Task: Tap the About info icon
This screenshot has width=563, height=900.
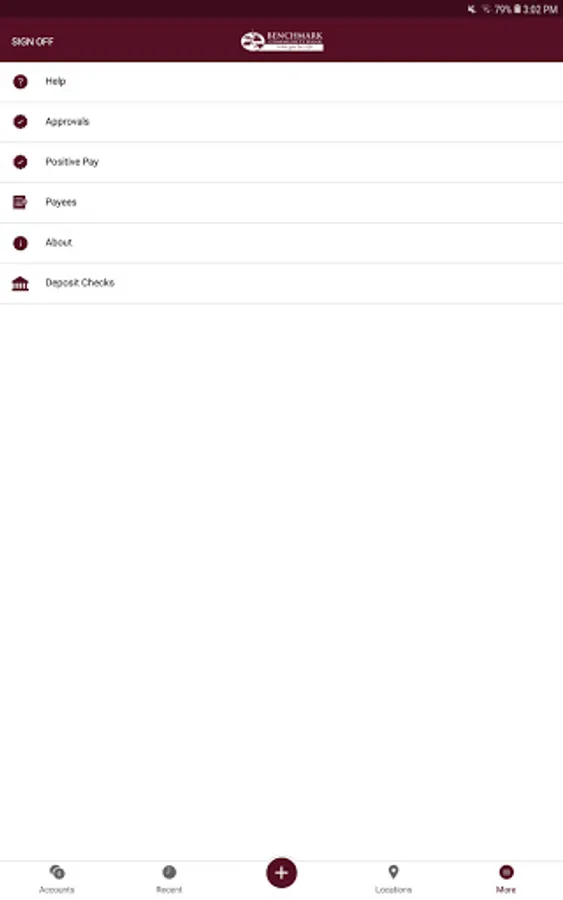Action: 20,243
